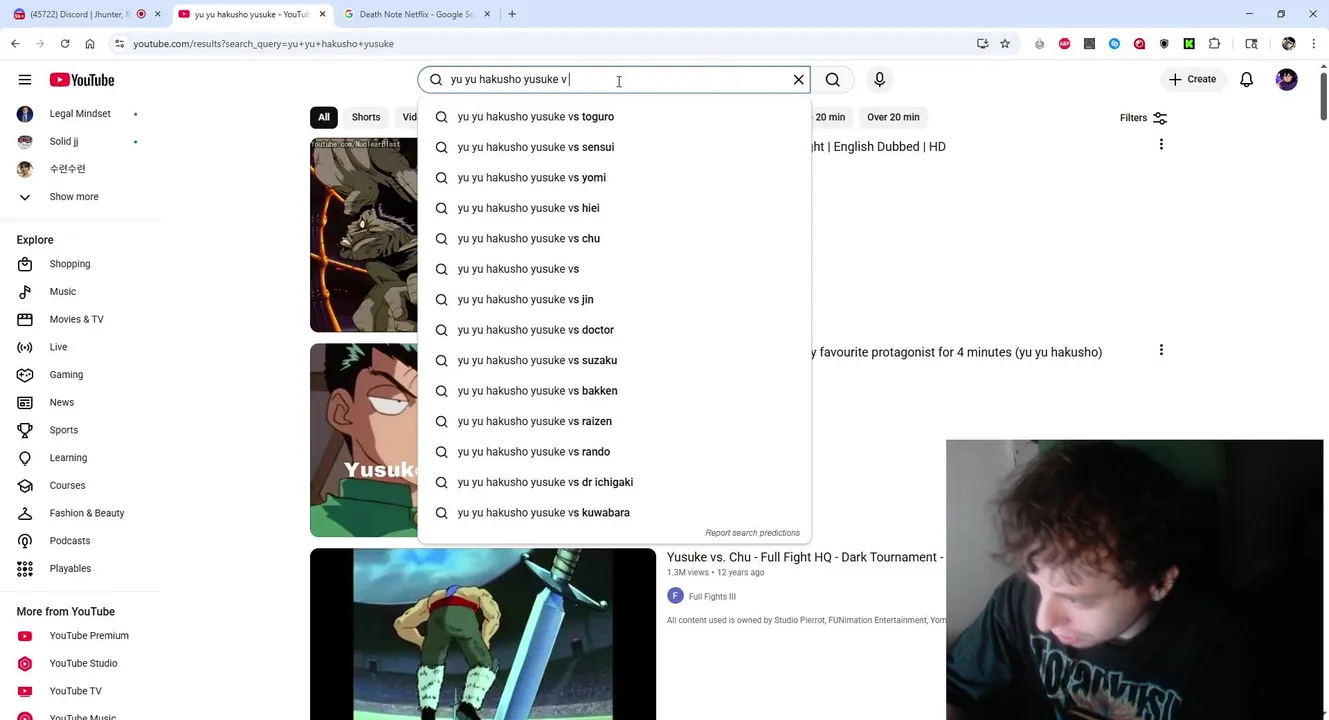Image resolution: width=1329 pixels, height=720 pixels.
Task: Go to the YouTube home logo
Action: [82, 80]
